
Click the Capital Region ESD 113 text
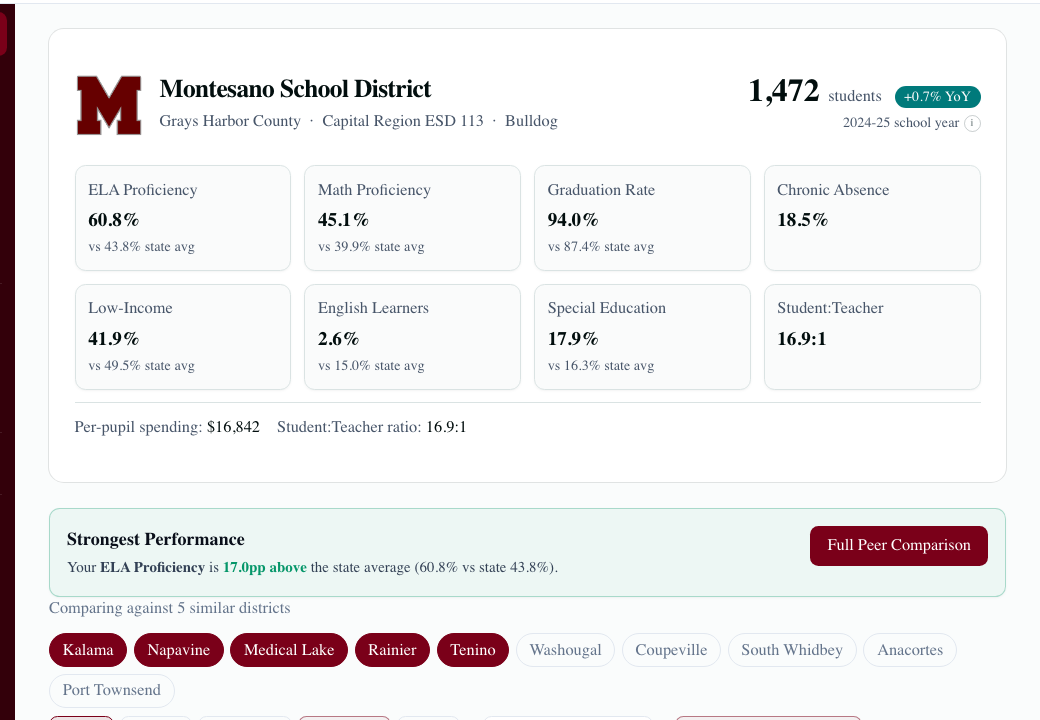tap(403, 121)
